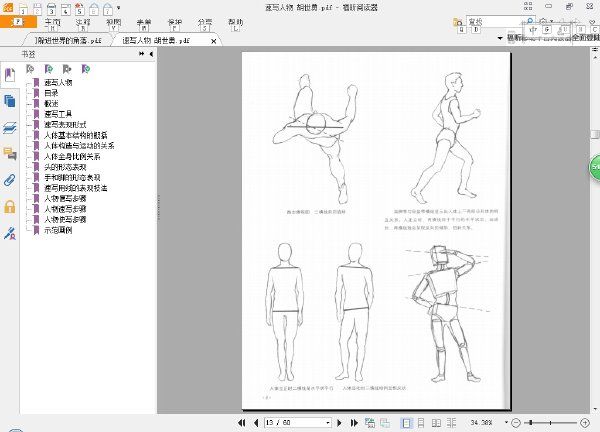600x432 pixels.
Task: Collapse the bookmarks panel with left arrow
Action: (151, 54)
